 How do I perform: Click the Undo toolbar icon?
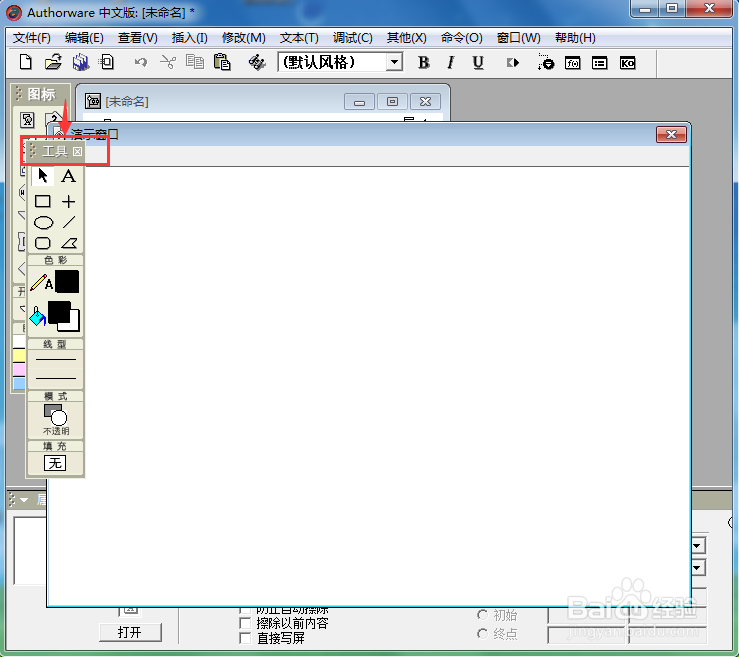[x=140, y=62]
